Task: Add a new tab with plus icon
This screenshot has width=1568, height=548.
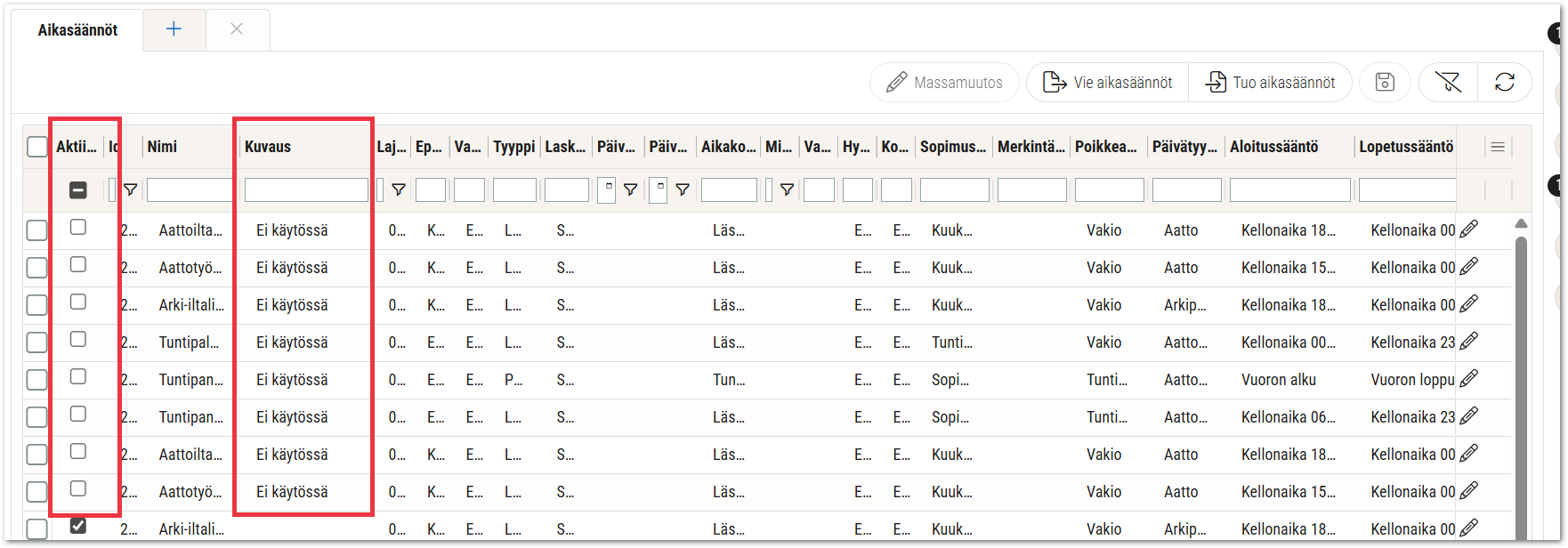Action: point(174,29)
